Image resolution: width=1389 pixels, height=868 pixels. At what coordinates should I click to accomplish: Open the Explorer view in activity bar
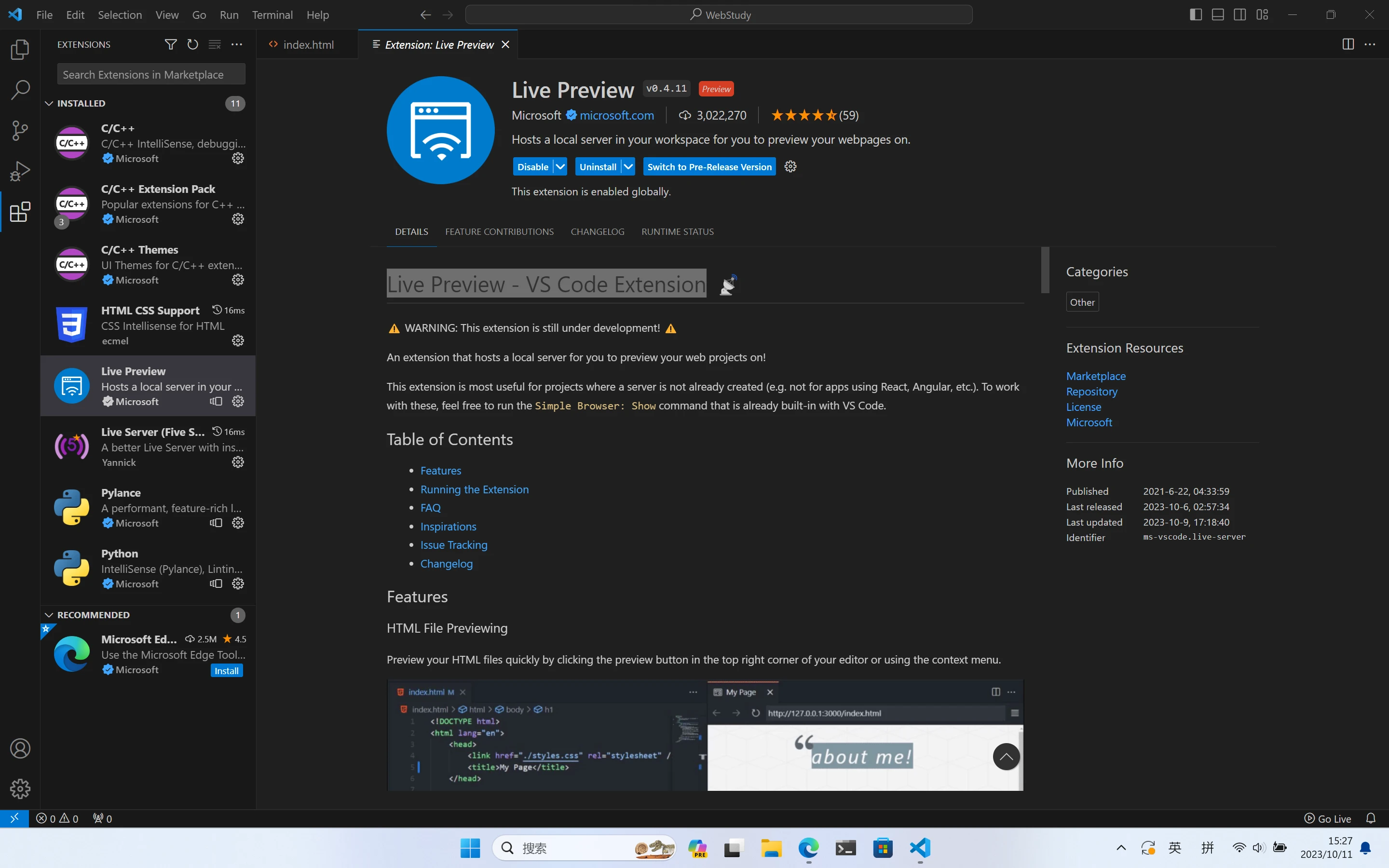coord(20,49)
